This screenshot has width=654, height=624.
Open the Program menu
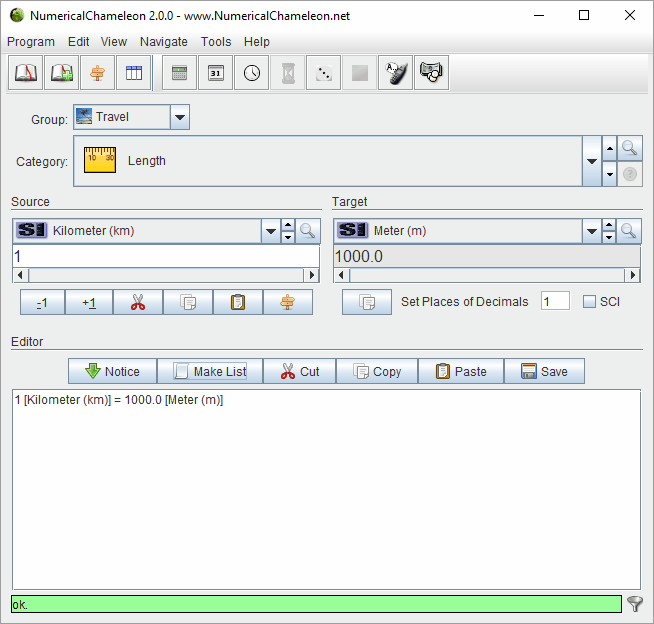[31, 42]
